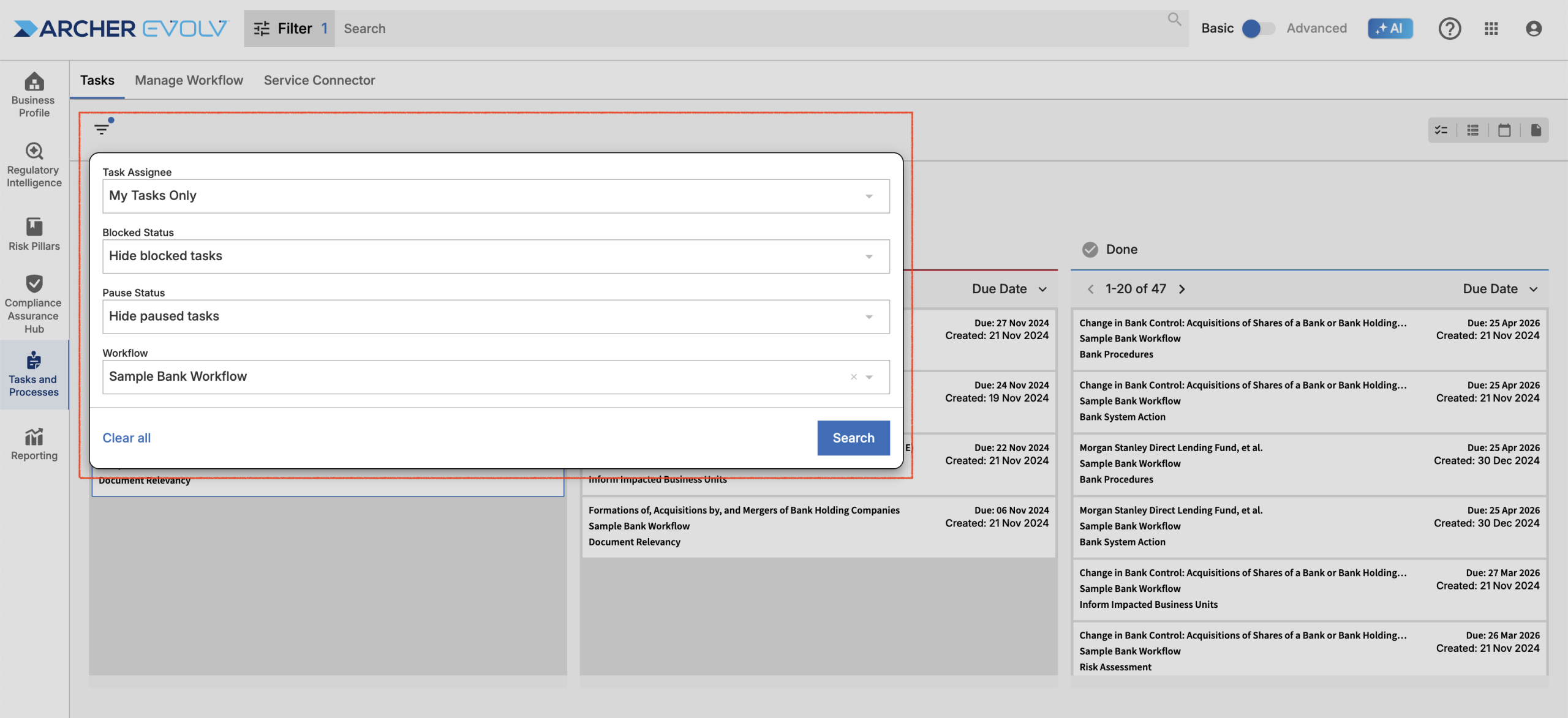
Task: Click the AI assistant button
Action: tap(1390, 28)
